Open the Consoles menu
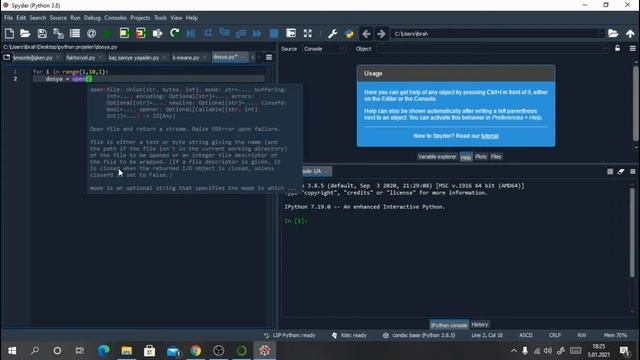640x360 pixels. (116, 18)
